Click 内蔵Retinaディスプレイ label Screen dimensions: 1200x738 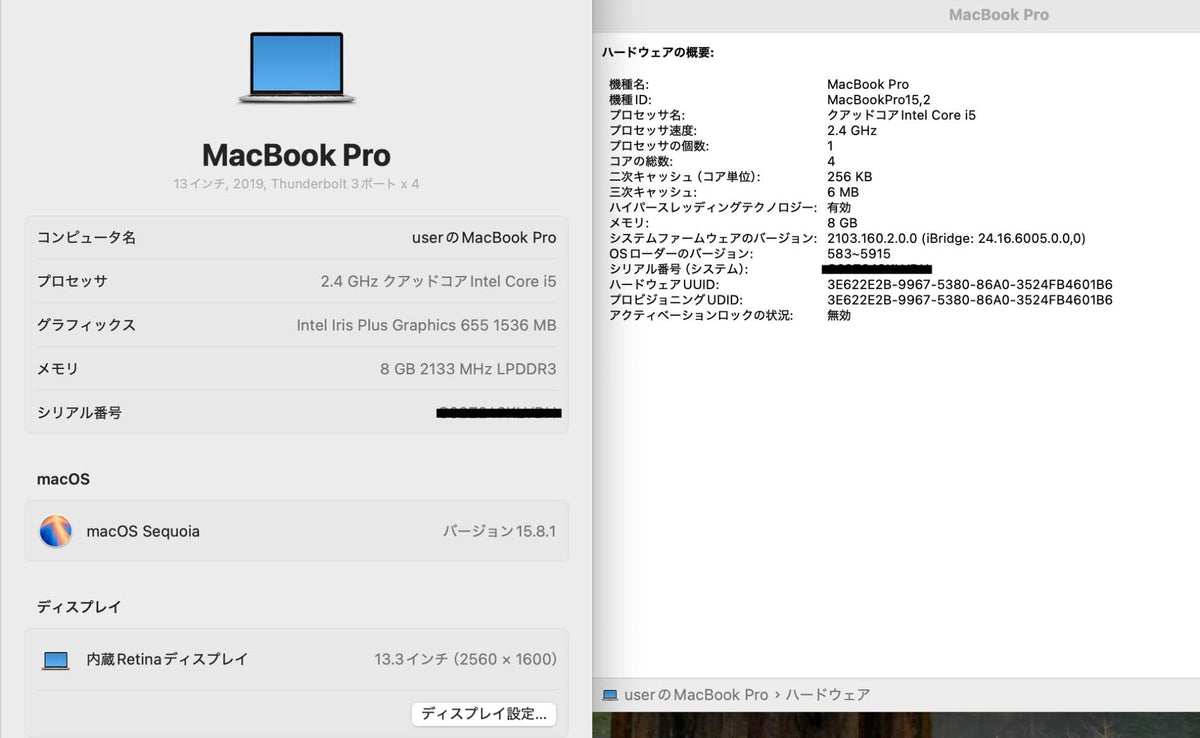click(x=167, y=660)
